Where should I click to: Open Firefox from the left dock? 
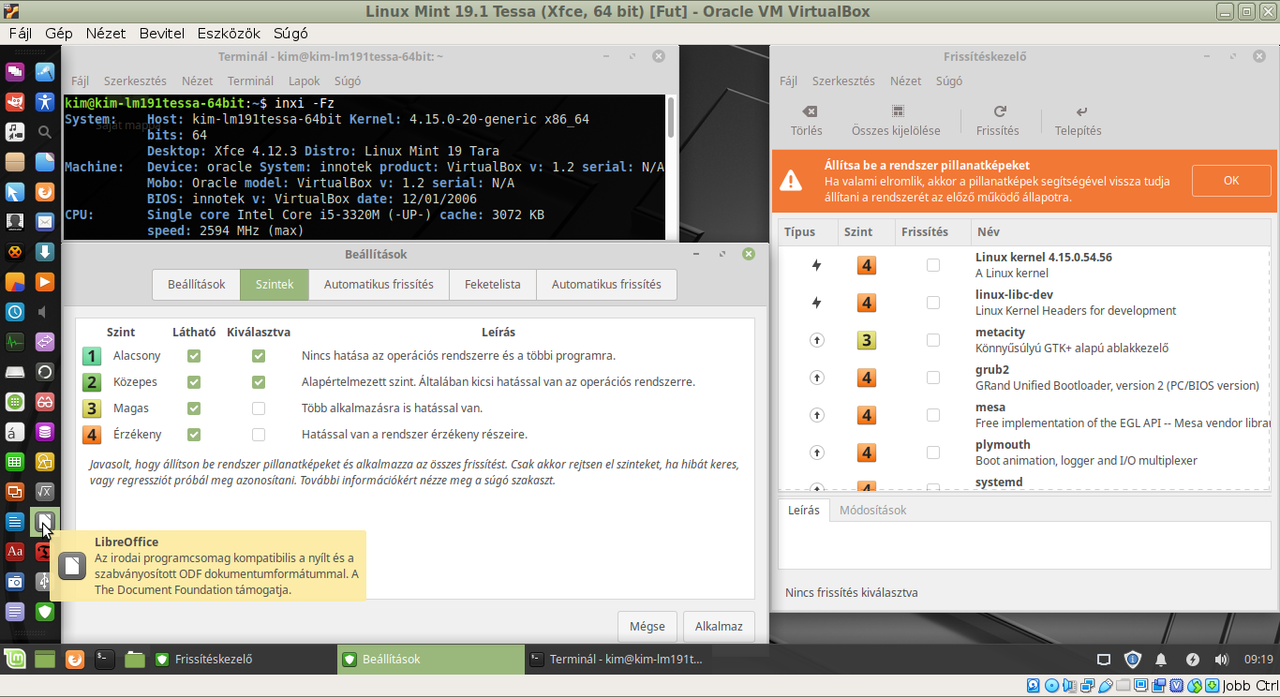pyautogui.click(x=45, y=192)
